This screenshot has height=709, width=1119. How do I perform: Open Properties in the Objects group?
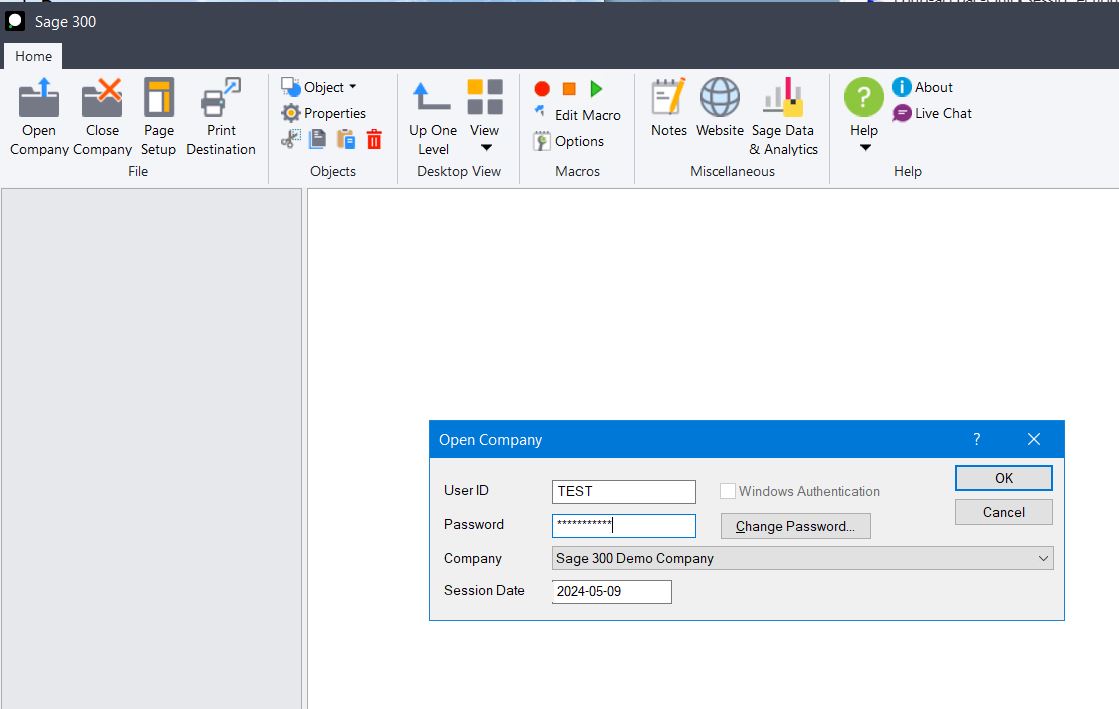pyautogui.click(x=323, y=113)
